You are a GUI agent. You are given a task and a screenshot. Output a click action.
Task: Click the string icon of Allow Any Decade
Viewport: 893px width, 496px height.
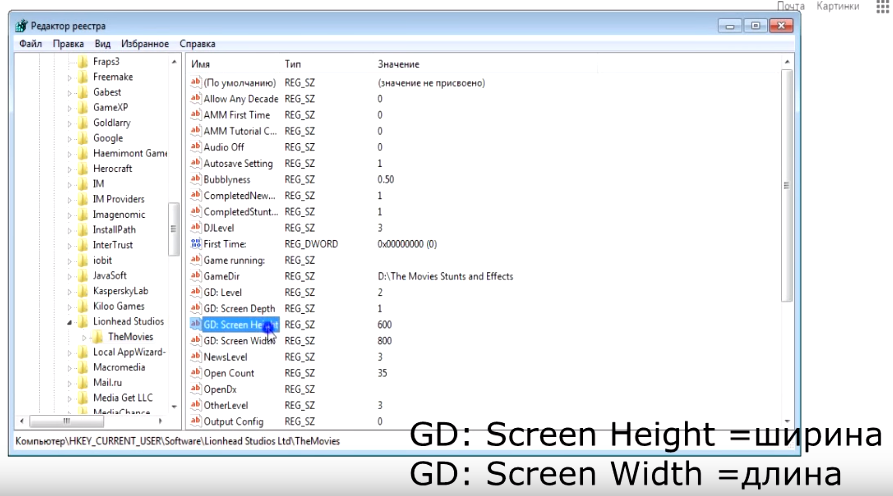pos(196,99)
